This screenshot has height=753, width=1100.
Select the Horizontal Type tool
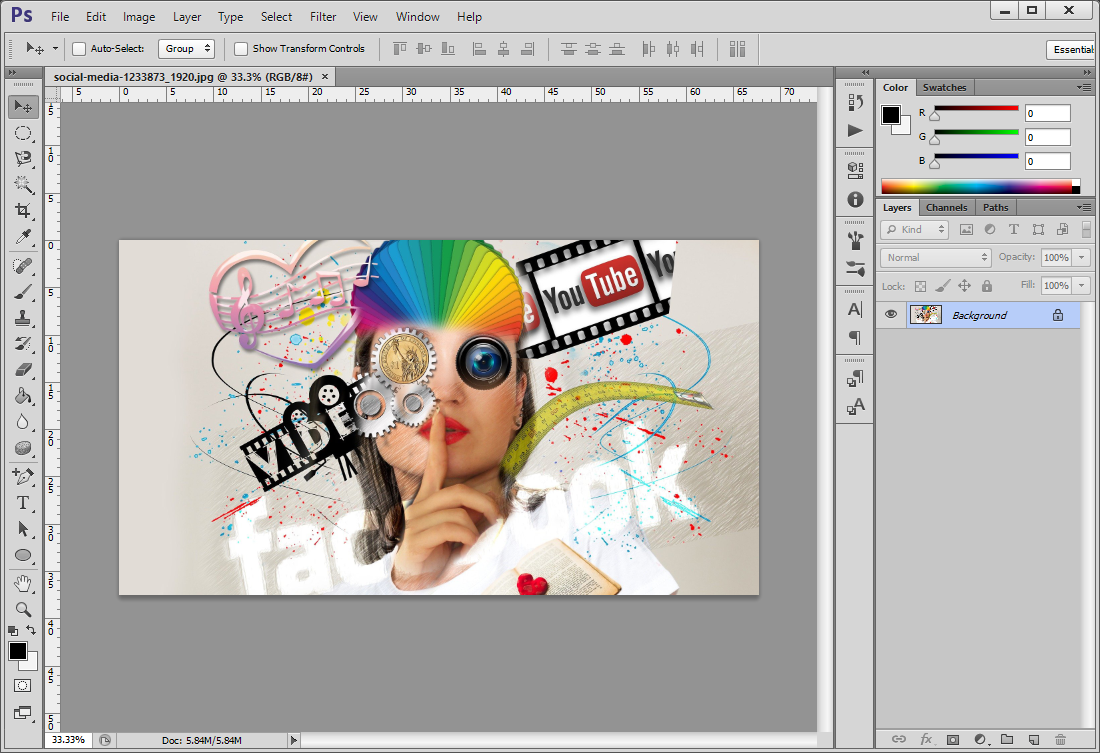coord(23,502)
